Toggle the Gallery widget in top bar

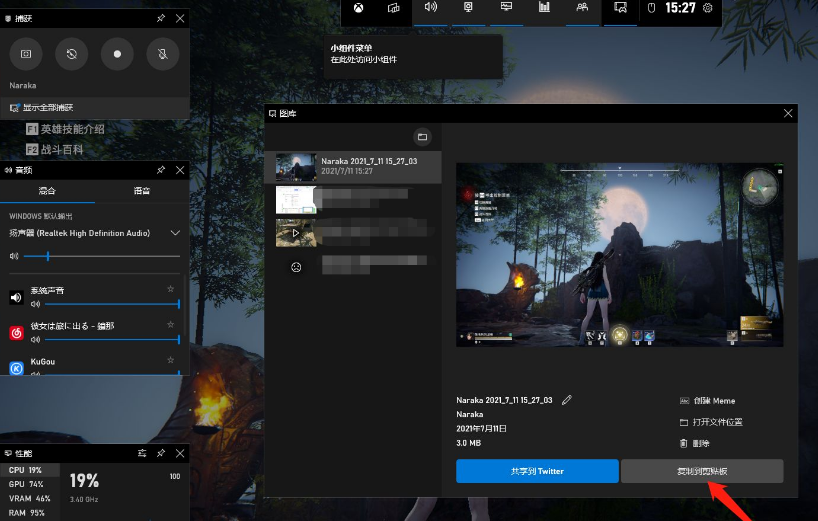(620, 7)
